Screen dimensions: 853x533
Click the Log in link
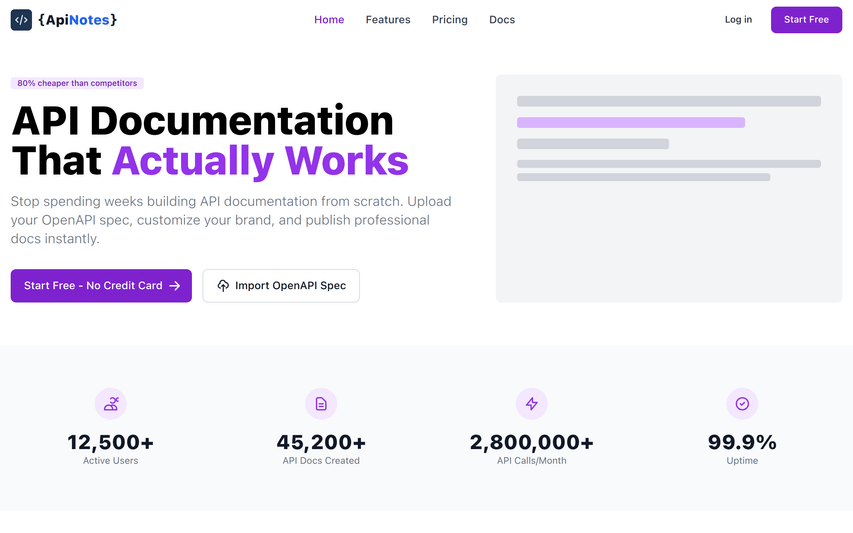pos(738,20)
